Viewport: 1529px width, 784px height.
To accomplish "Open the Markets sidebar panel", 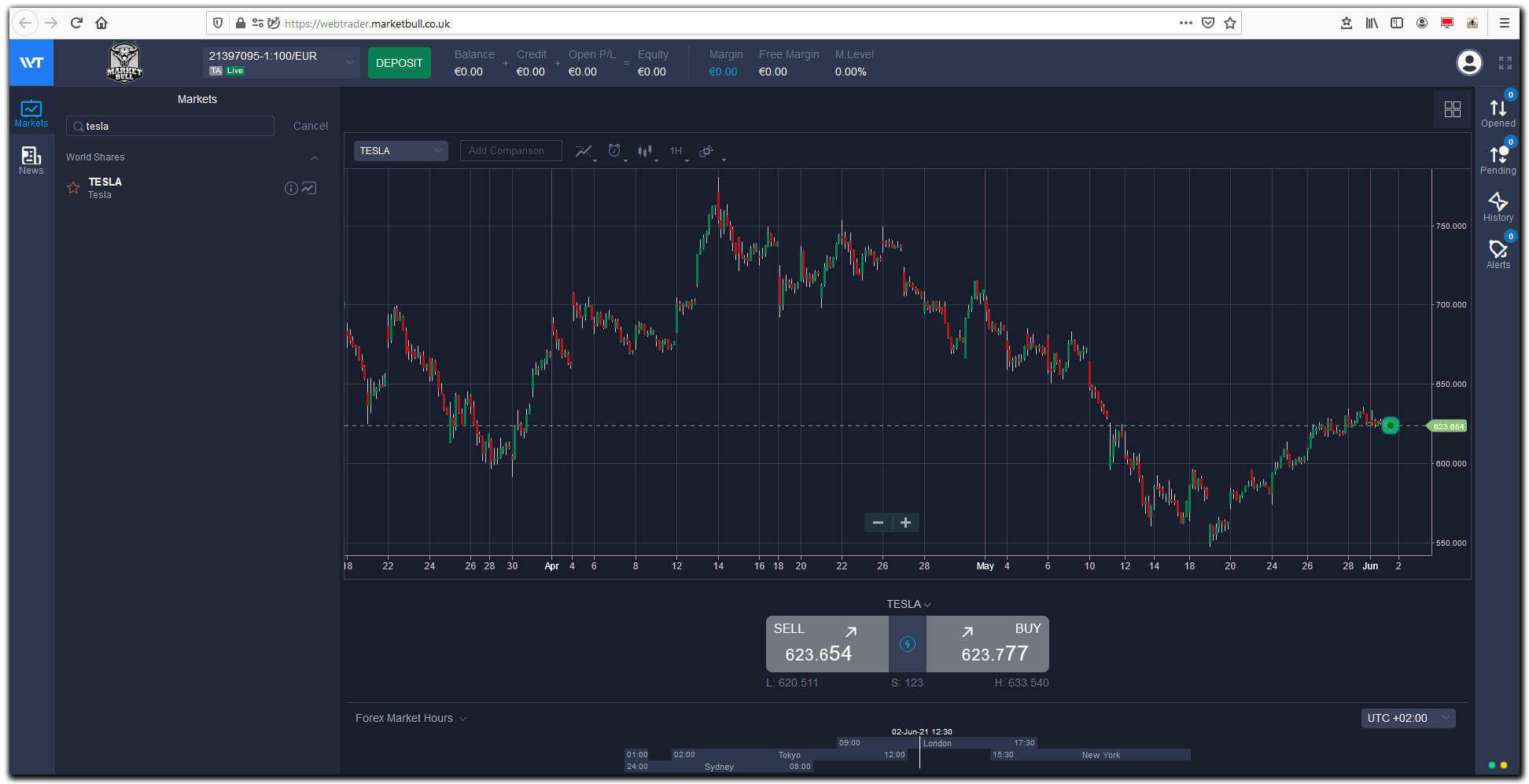I will point(31,113).
